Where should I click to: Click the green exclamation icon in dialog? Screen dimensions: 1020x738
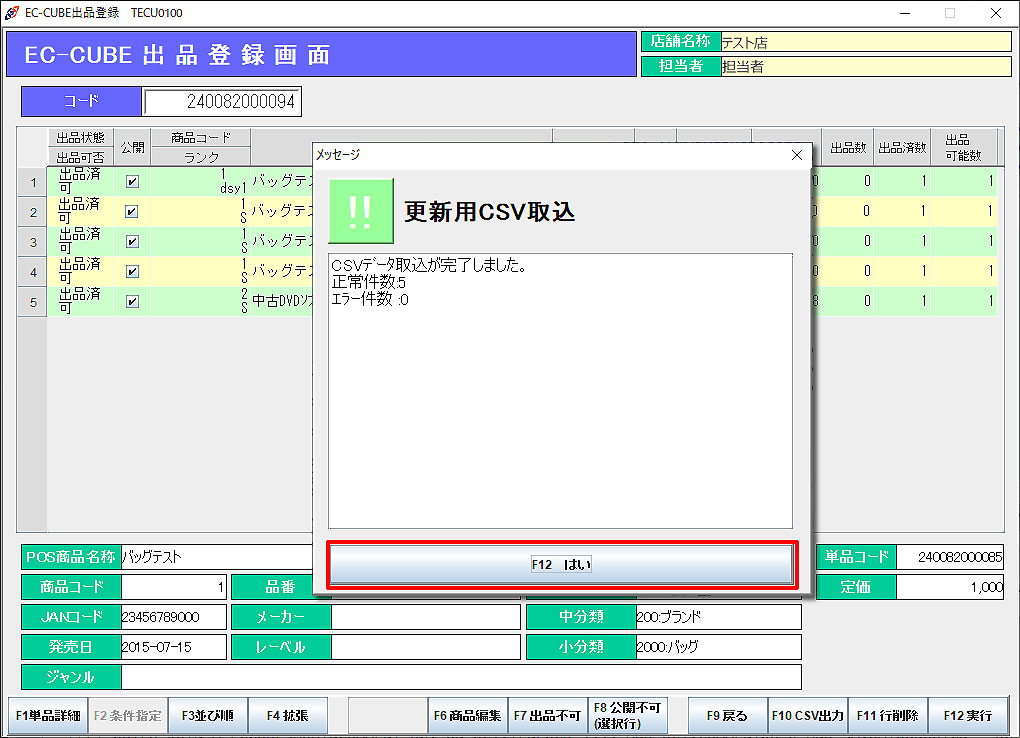click(361, 211)
